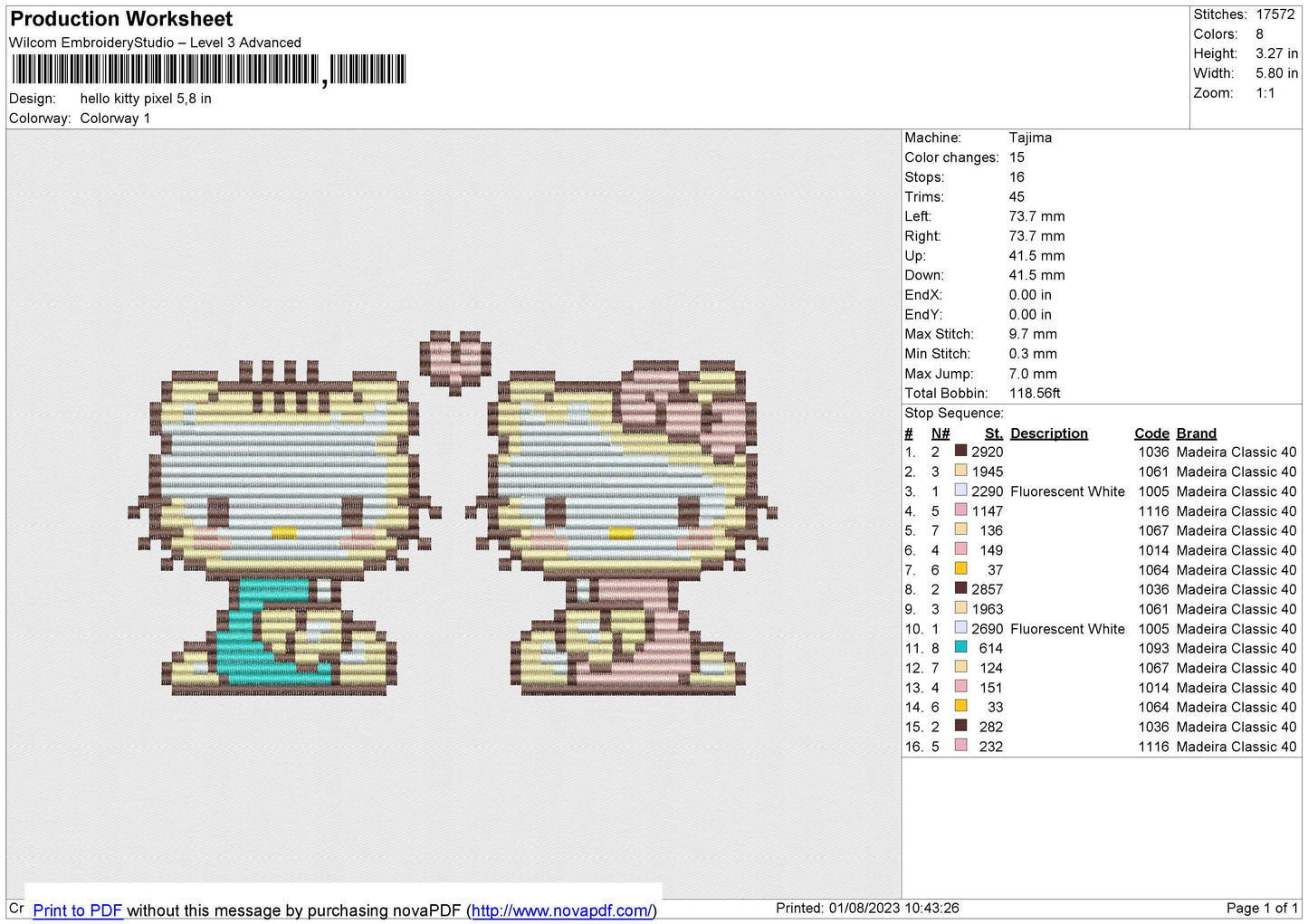Click the Max Stitch value 9.7 mm
The width and height of the screenshot is (1308, 924).
(1033, 334)
